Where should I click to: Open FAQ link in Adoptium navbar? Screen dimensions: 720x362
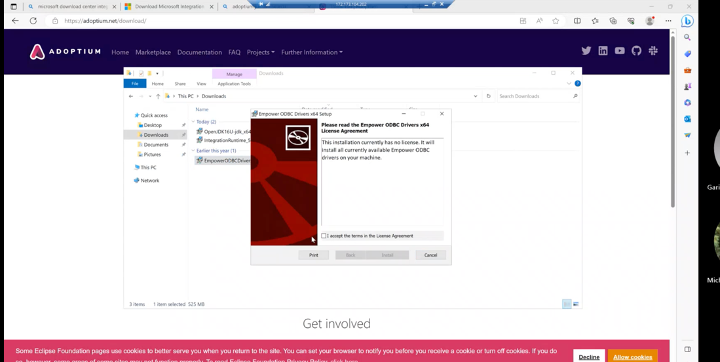tap(234, 52)
